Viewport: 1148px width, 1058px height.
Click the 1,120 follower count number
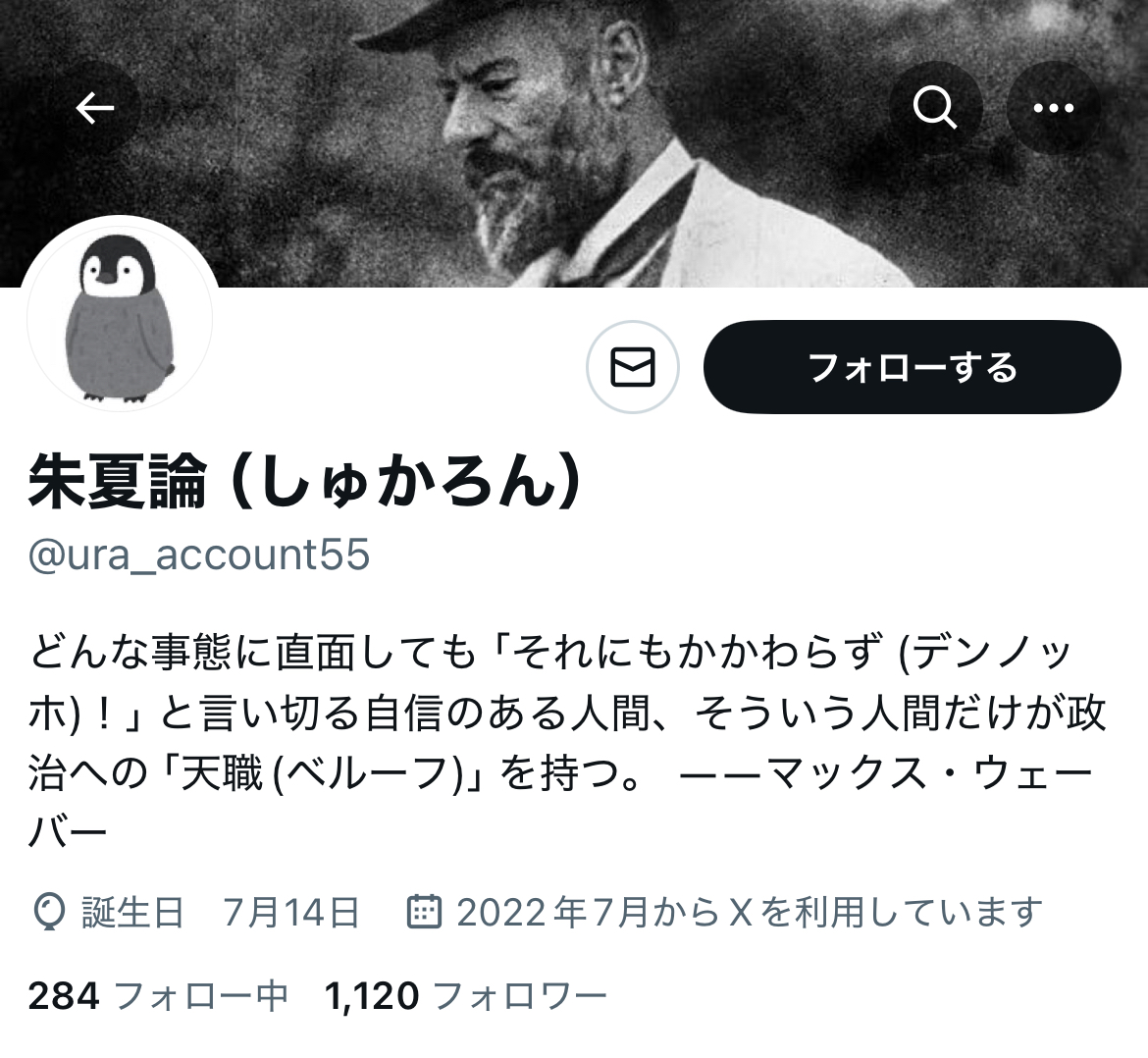[x=371, y=996]
